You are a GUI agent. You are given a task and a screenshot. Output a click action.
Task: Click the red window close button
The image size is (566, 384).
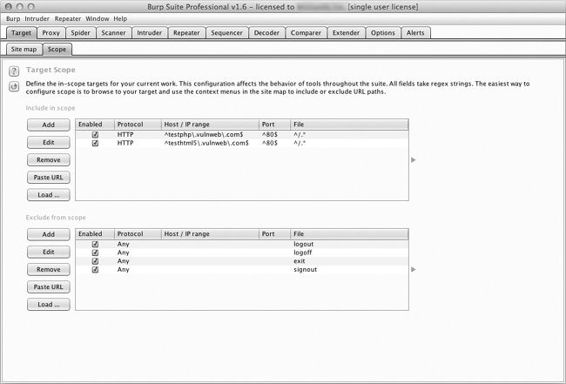[8, 6]
